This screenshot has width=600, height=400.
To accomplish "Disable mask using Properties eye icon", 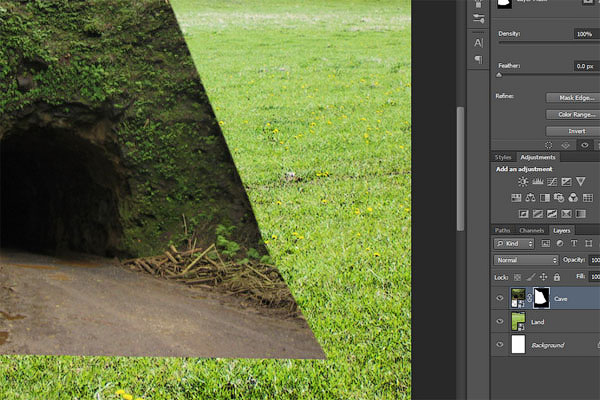I will click(584, 145).
